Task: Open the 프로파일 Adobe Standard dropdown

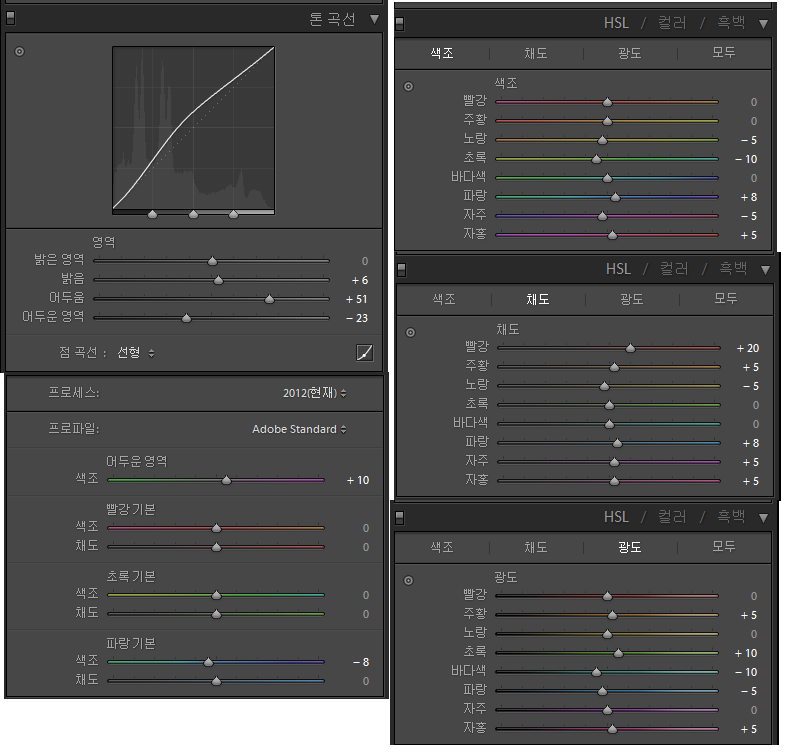Action: pos(299,429)
